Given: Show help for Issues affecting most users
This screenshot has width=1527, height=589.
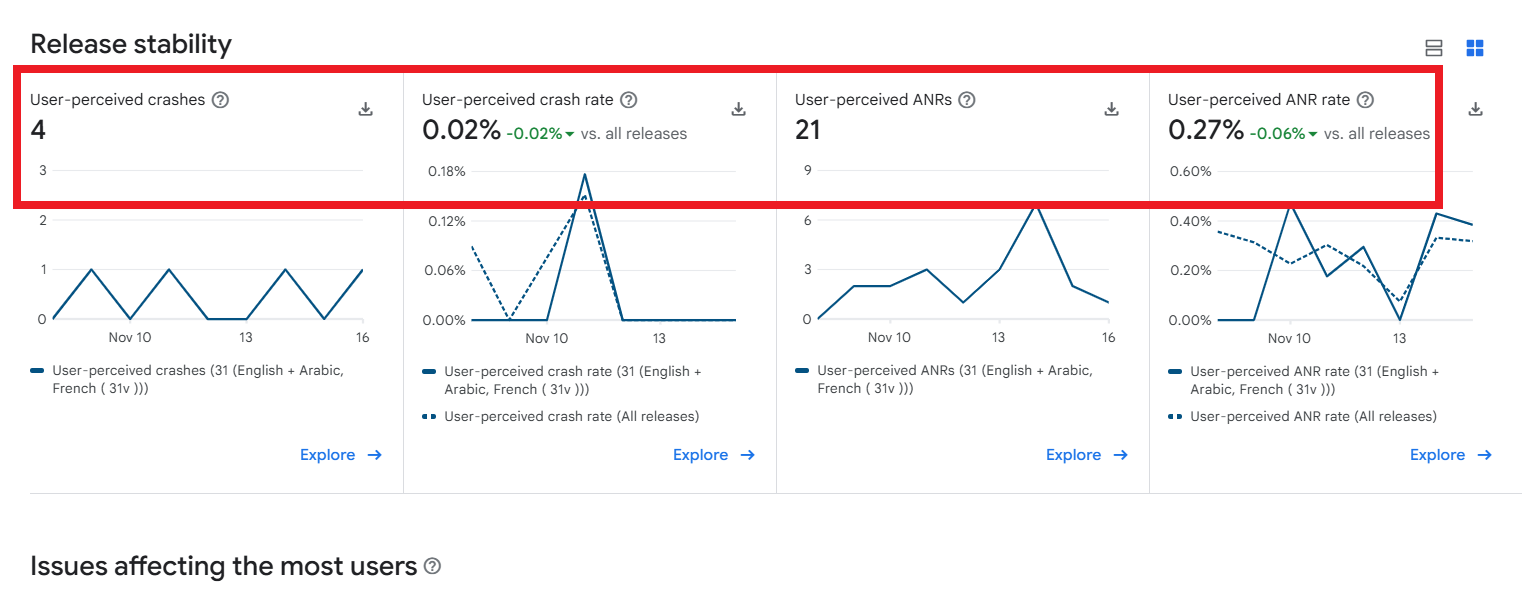Looking at the screenshot, I should click(x=432, y=566).
